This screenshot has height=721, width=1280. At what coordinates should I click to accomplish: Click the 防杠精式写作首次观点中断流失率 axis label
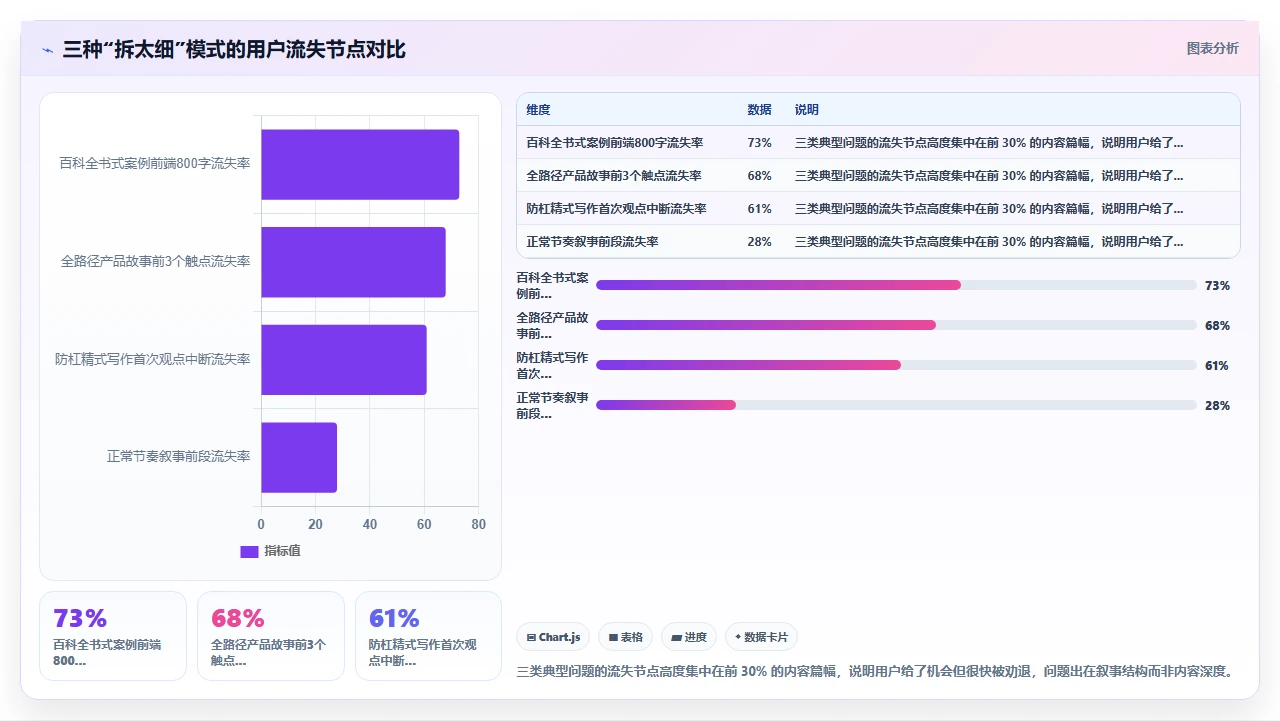tap(153, 359)
